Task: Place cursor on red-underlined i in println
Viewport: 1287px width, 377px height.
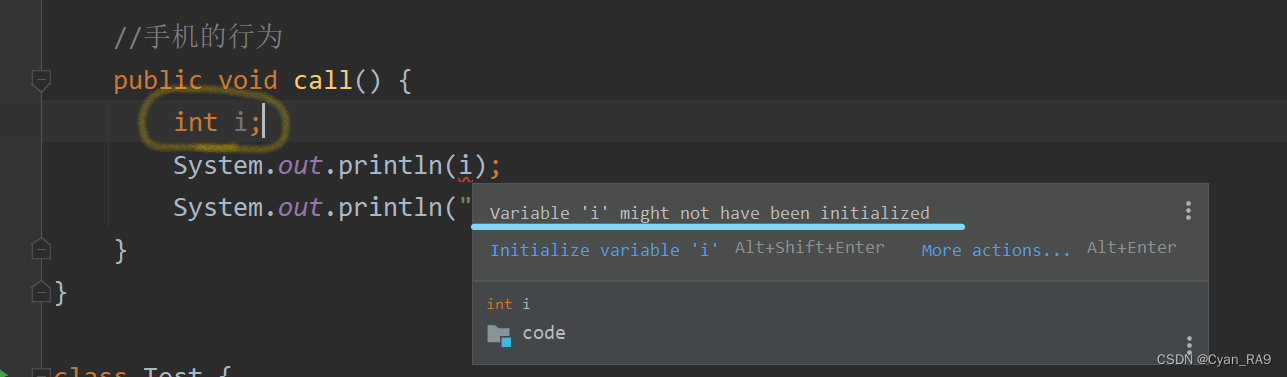Action: tap(464, 164)
